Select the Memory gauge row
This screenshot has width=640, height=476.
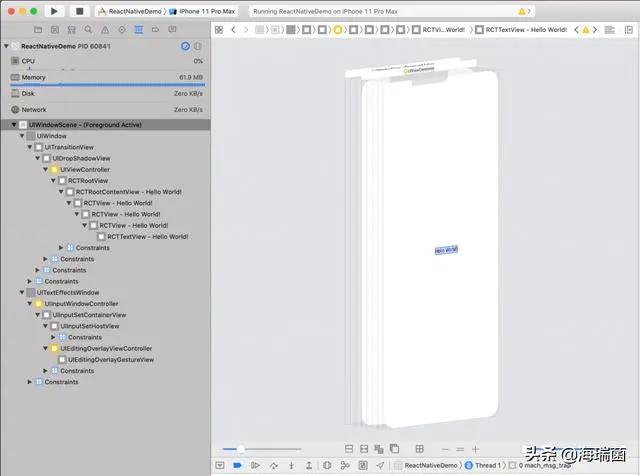click(107, 78)
